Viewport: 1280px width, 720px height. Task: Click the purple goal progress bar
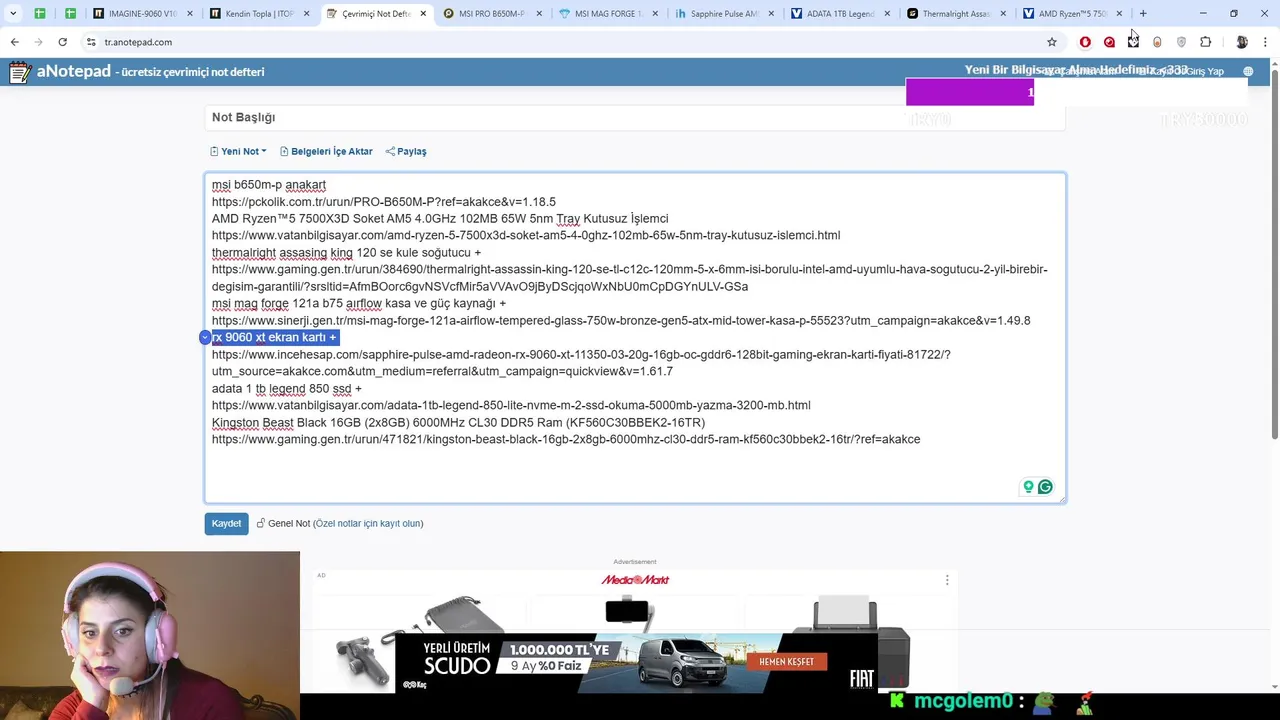coord(969,93)
